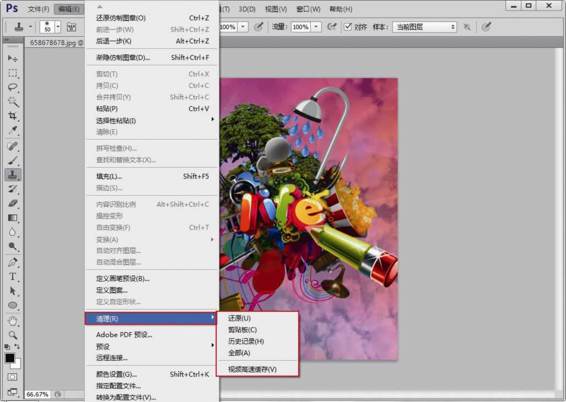Uncheck the 对齐 aligned checkbox
Viewport: 566px width, 402px height.
click(x=348, y=27)
